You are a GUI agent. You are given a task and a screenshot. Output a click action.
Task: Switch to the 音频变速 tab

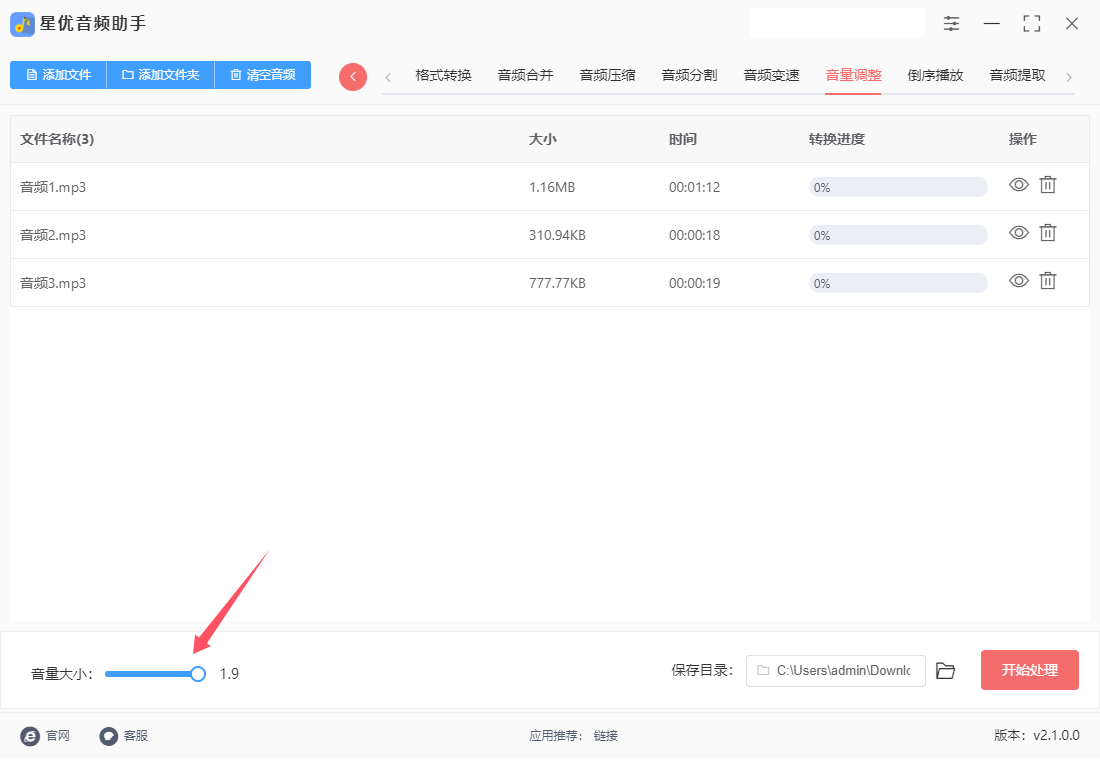772,75
